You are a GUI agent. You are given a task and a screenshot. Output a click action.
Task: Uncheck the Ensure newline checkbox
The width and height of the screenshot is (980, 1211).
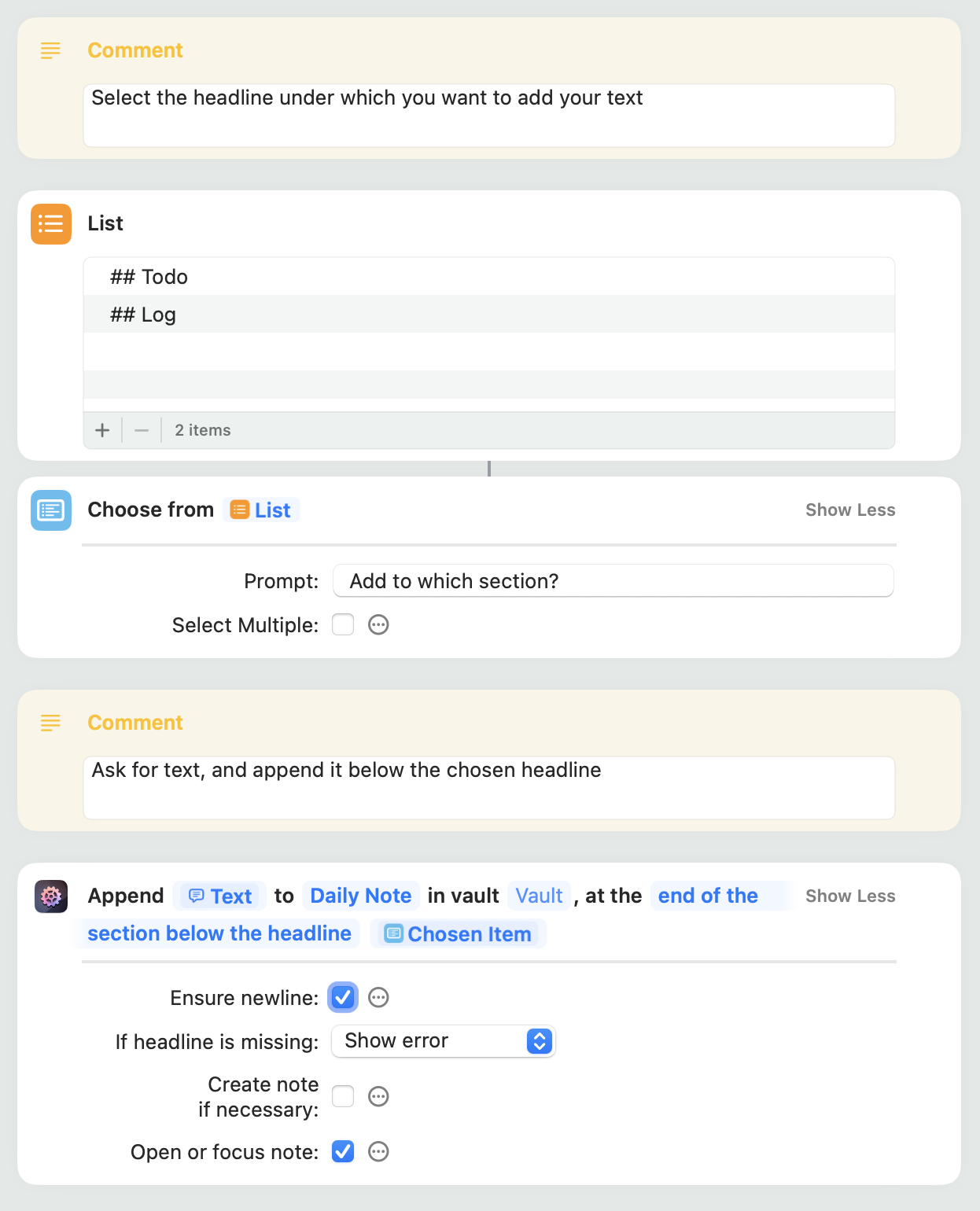343,998
